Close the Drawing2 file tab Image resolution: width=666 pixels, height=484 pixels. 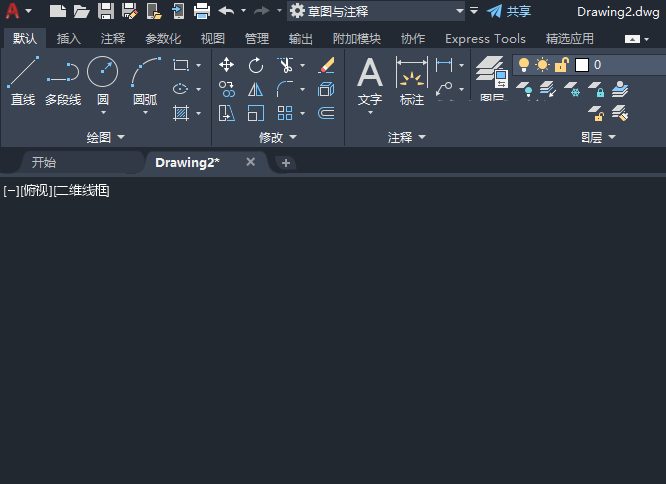coord(251,162)
